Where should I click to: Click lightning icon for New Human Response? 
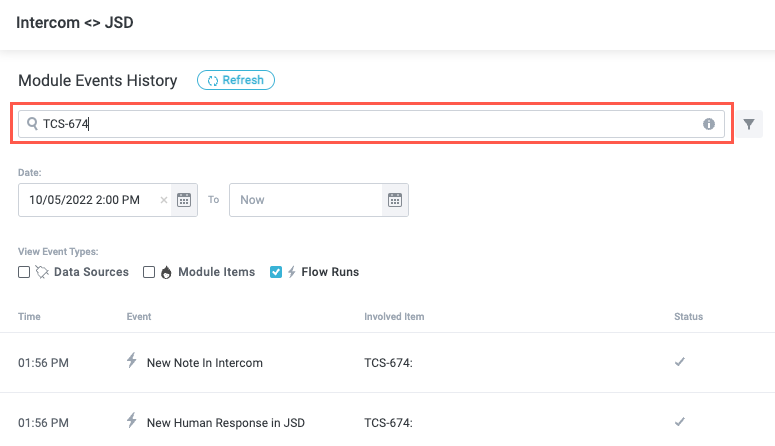click(x=131, y=421)
